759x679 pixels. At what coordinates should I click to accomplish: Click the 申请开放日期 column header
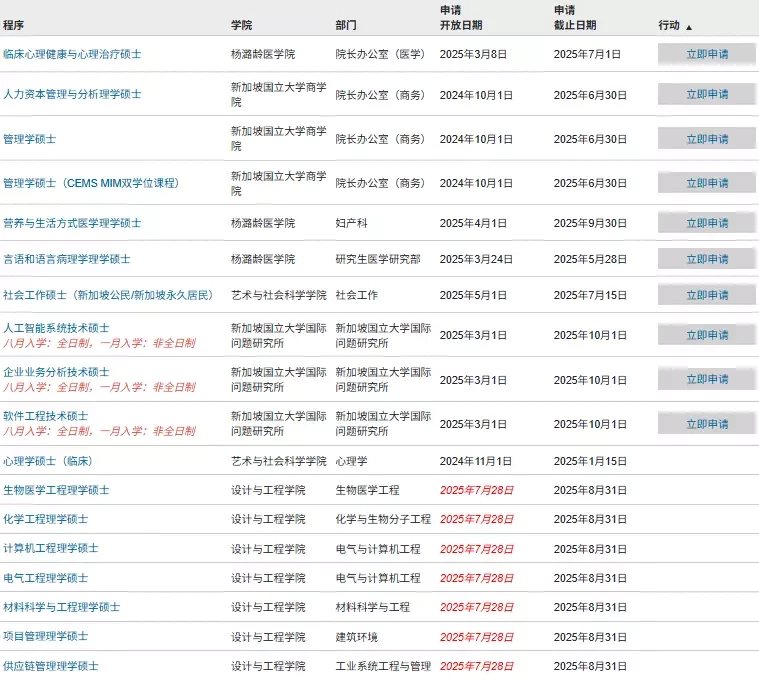(461, 18)
